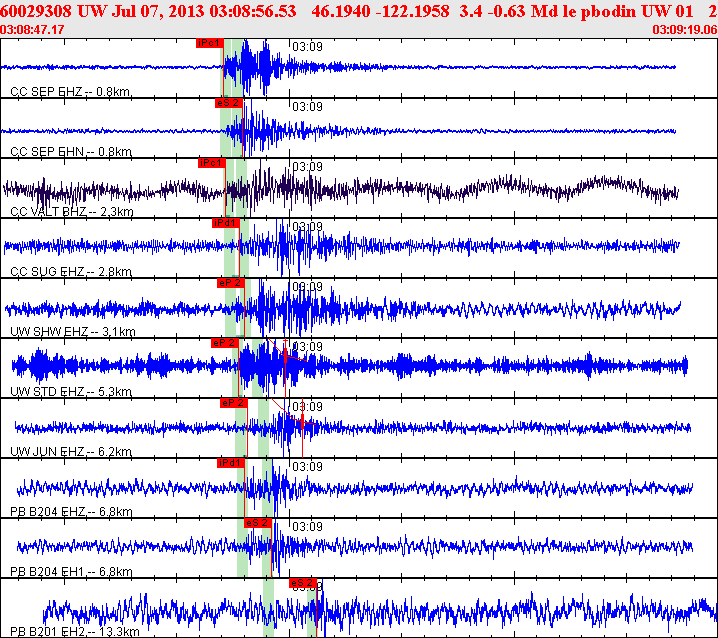The height and width of the screenshot is (638, 718).
Task: Click the station label CC VALT BHZ -- 2.3km
Action: [x=72, y=212]
